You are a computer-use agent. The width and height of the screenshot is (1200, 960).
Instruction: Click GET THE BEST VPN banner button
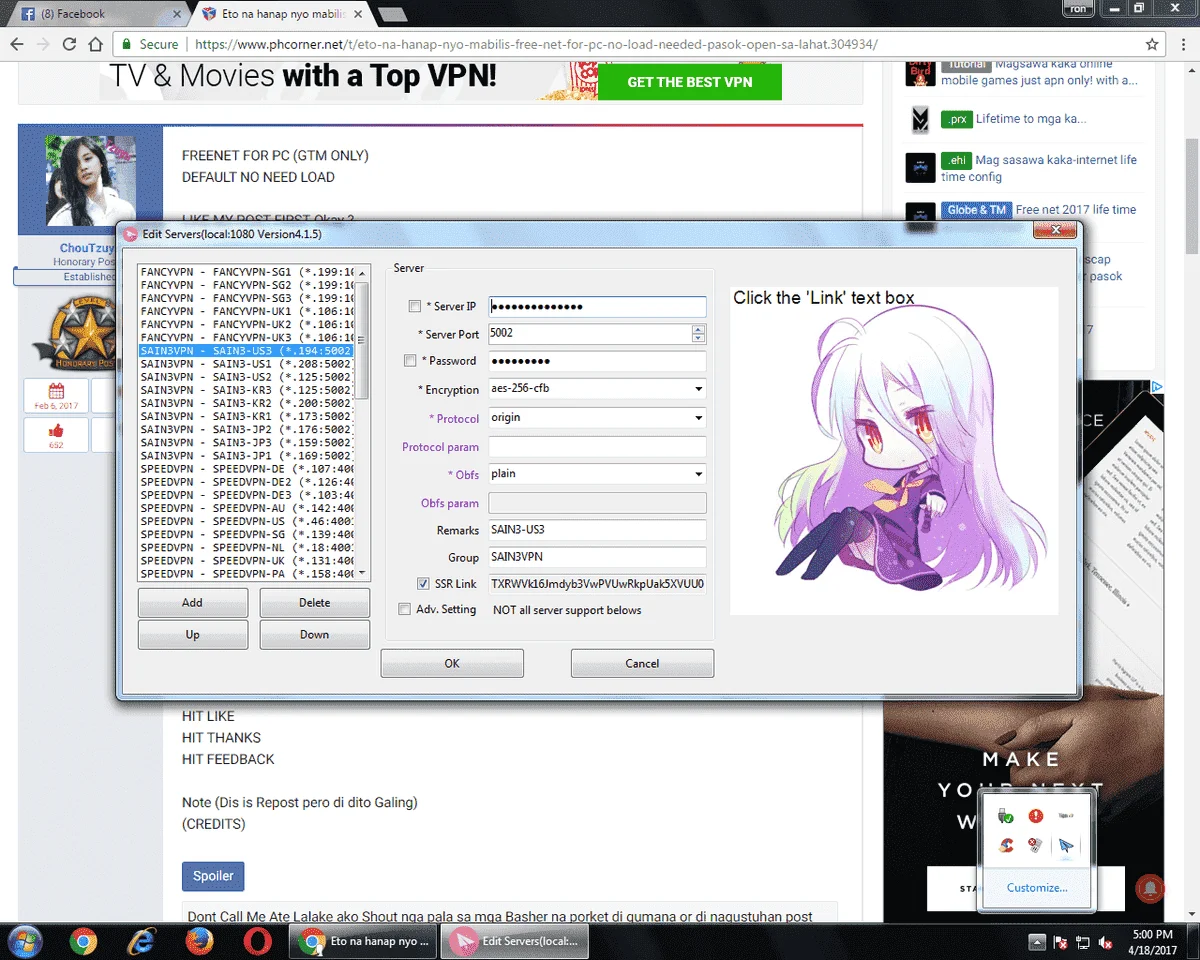pos(690,82)
